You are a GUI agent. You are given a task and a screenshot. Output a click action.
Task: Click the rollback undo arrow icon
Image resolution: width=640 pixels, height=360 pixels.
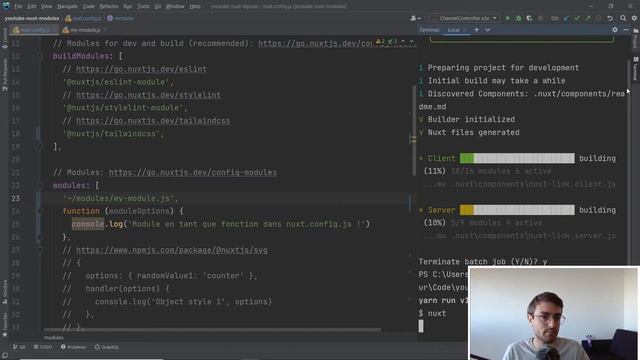(610, 18)
